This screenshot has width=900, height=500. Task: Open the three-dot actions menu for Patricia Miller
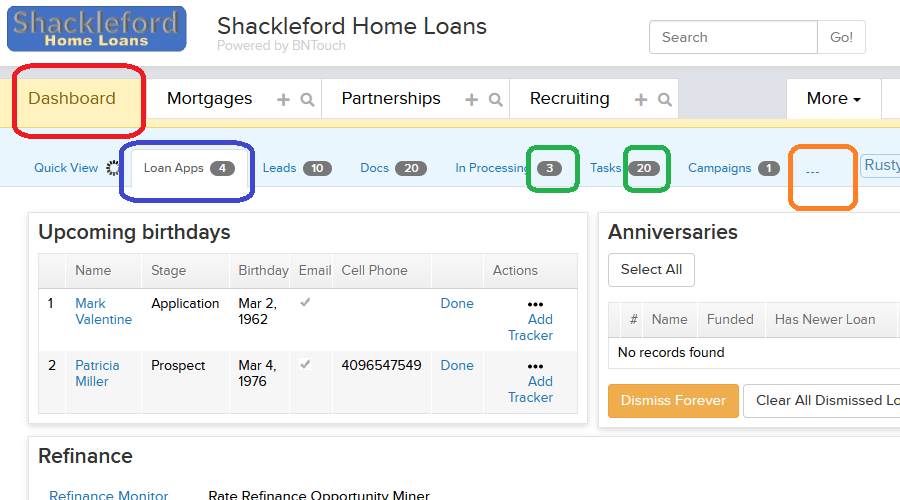click(535, 366)
